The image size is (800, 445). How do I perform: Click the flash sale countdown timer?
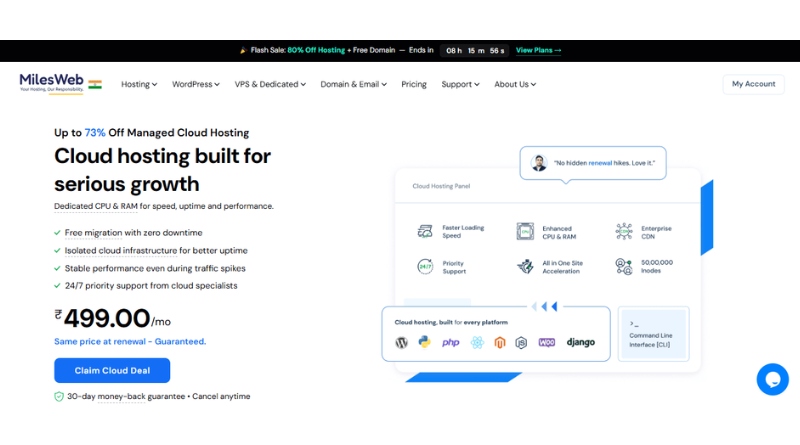pyautogui.click(x=474, y=51)
